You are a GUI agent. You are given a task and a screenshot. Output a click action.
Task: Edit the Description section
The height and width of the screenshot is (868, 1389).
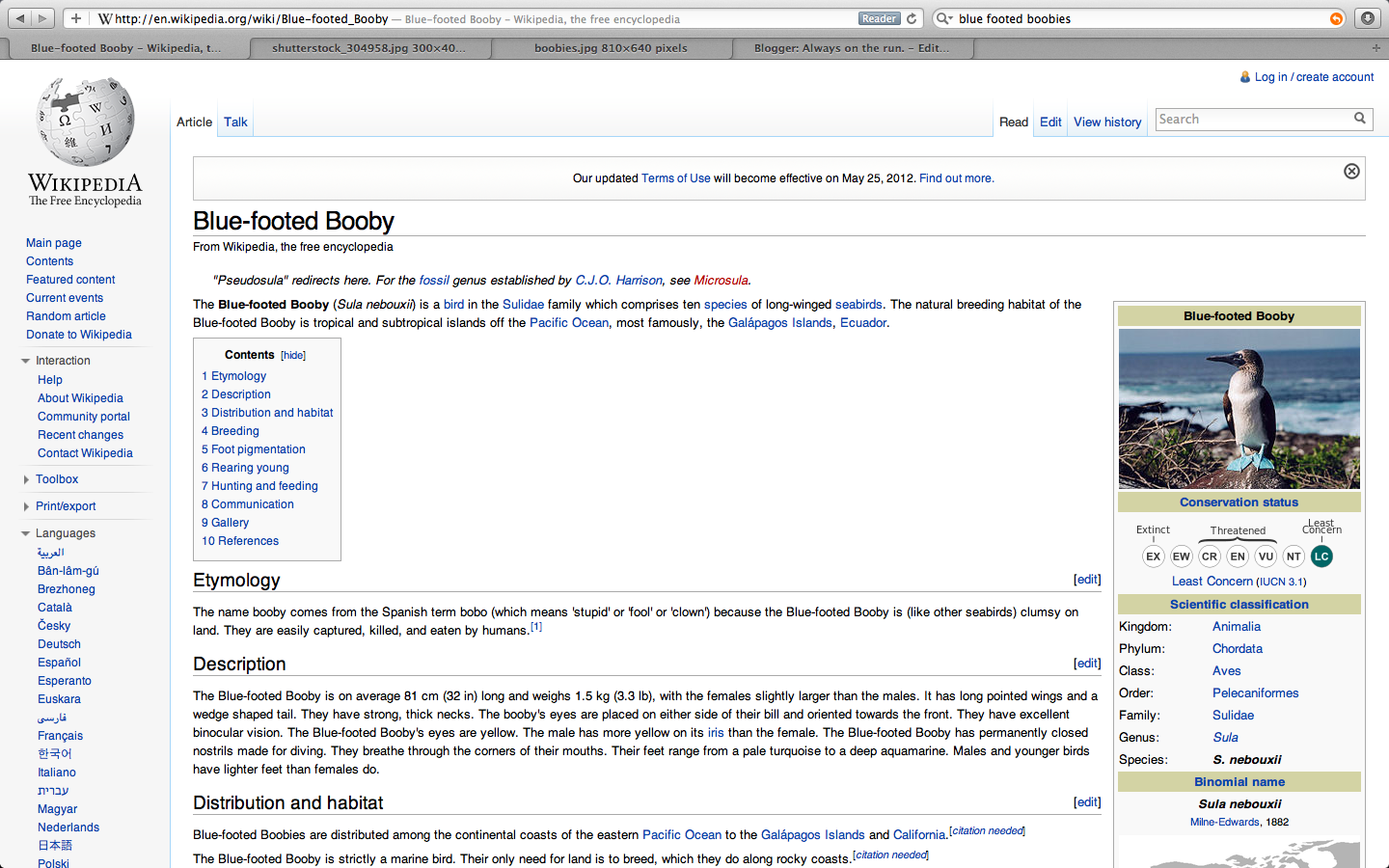(1087, 664)
